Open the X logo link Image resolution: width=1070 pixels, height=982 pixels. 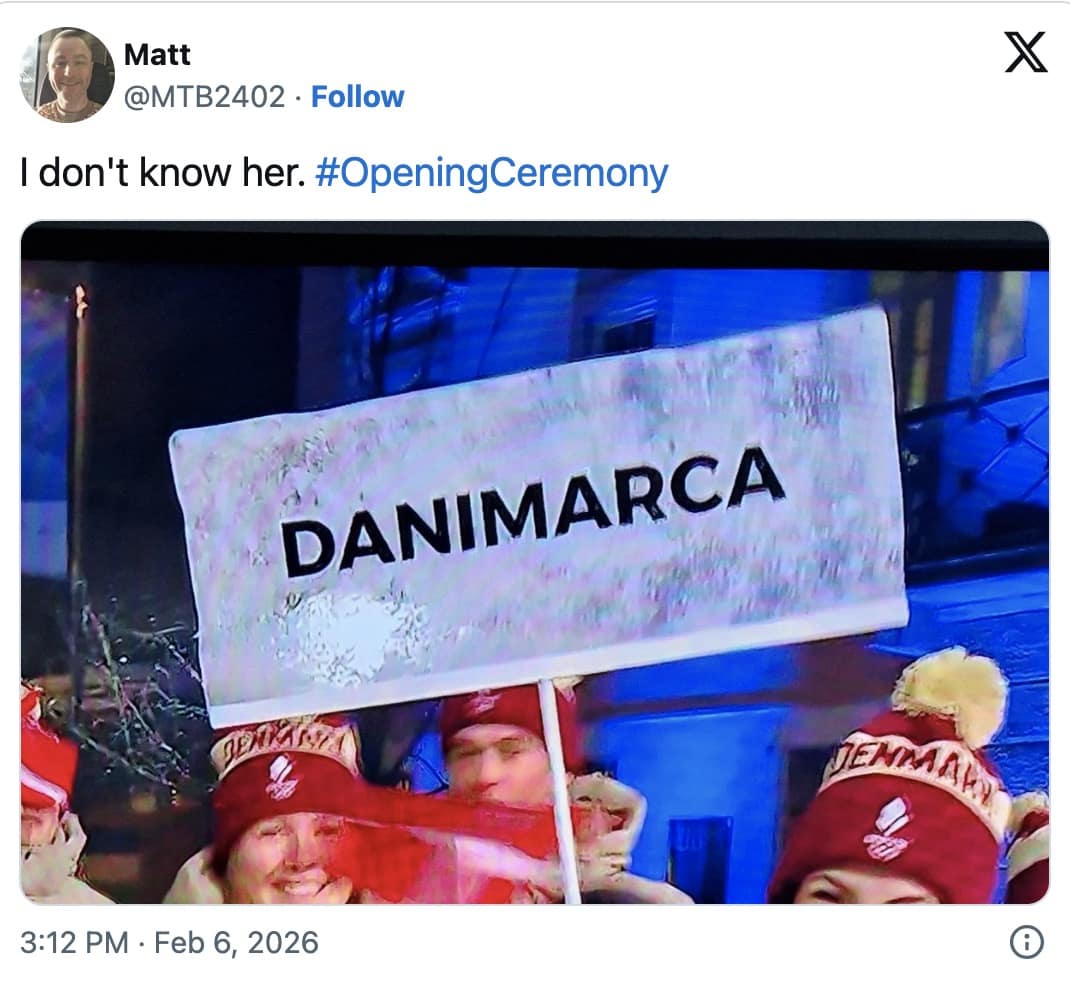coord(1025,52)
